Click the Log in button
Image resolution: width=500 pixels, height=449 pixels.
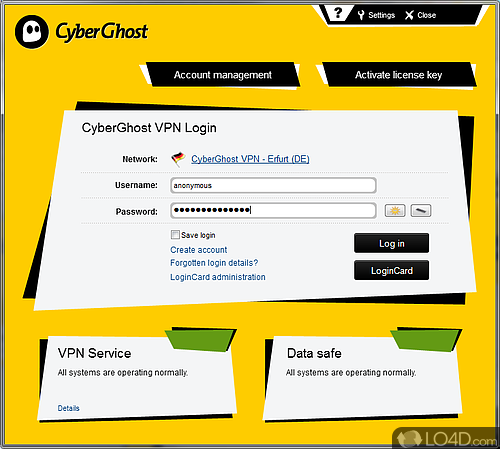click(x=391, y=243)
